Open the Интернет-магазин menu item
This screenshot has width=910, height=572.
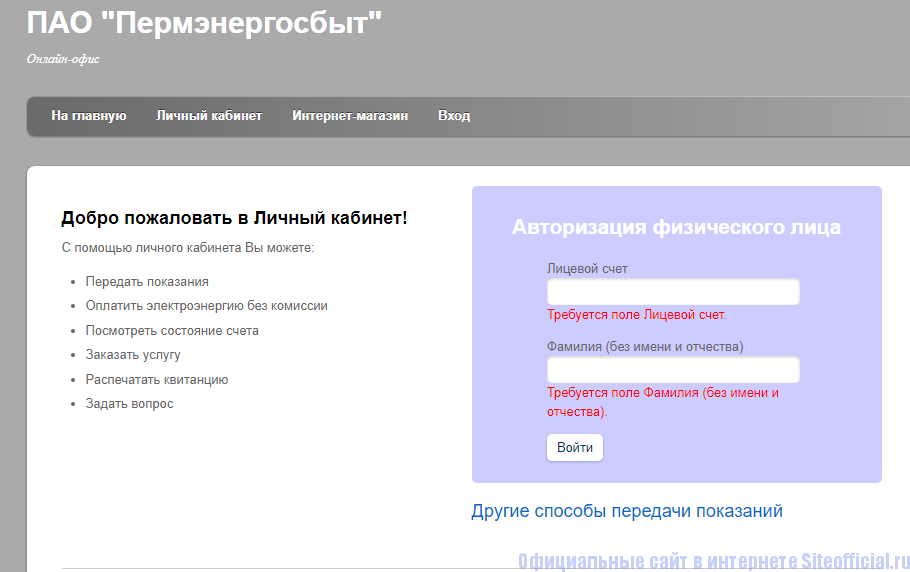350,116
